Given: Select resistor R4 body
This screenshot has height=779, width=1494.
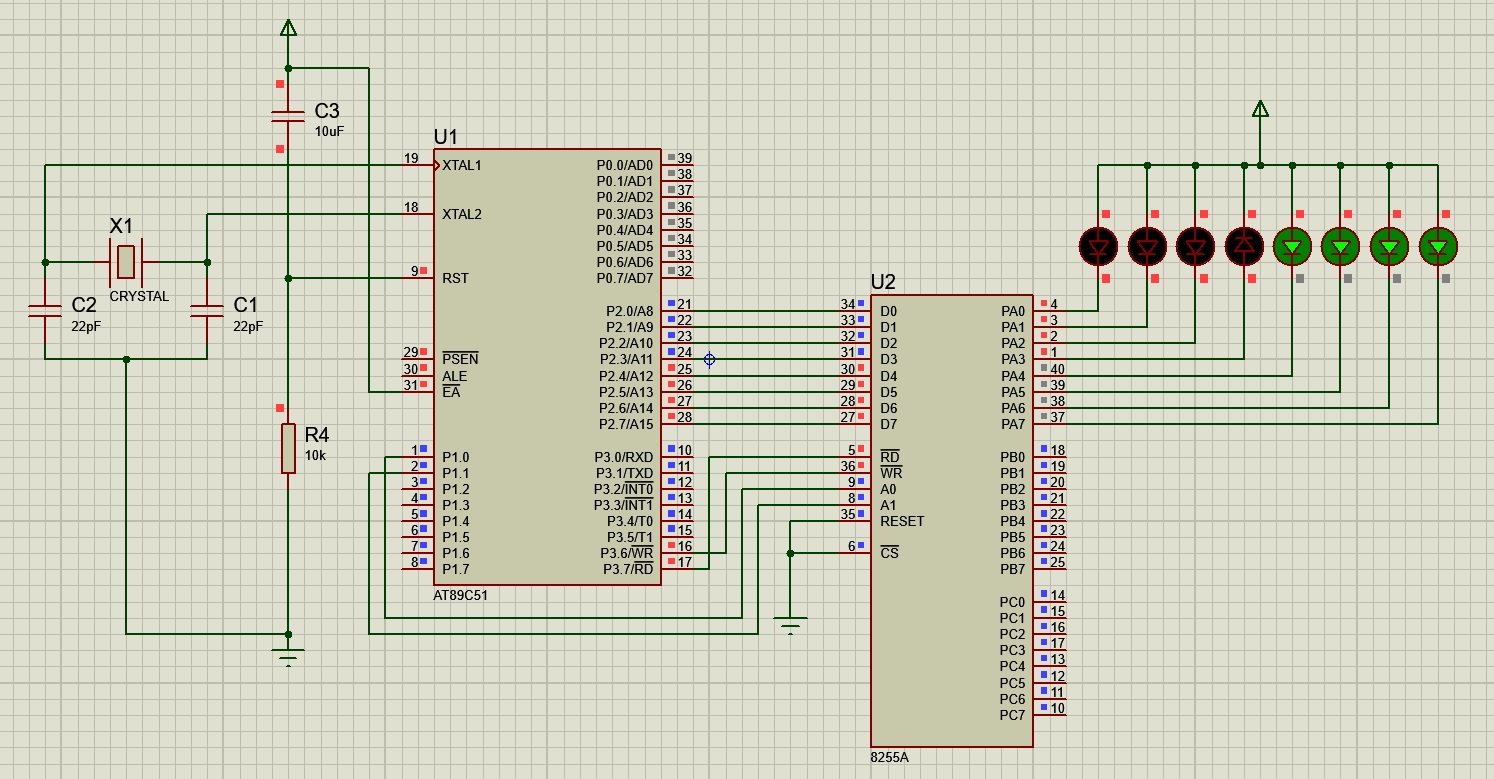Looking at the screenshot, I should click(x=288, y=448).
